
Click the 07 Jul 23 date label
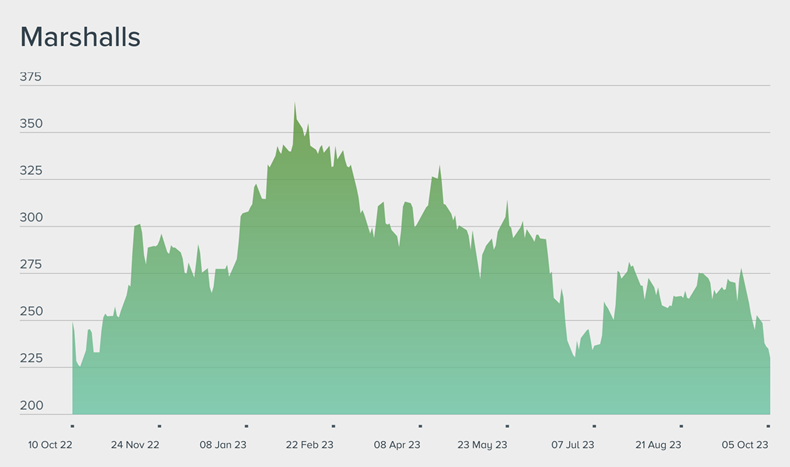pyautogui.click(x=573, y=445)
